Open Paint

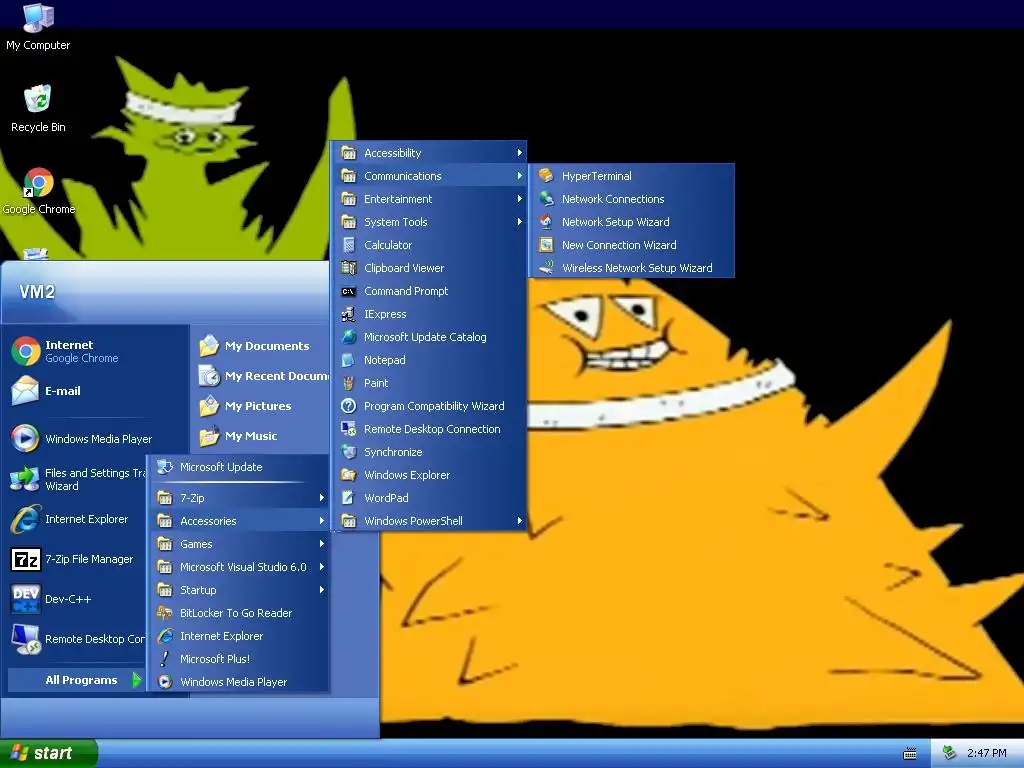coord(430,383)
